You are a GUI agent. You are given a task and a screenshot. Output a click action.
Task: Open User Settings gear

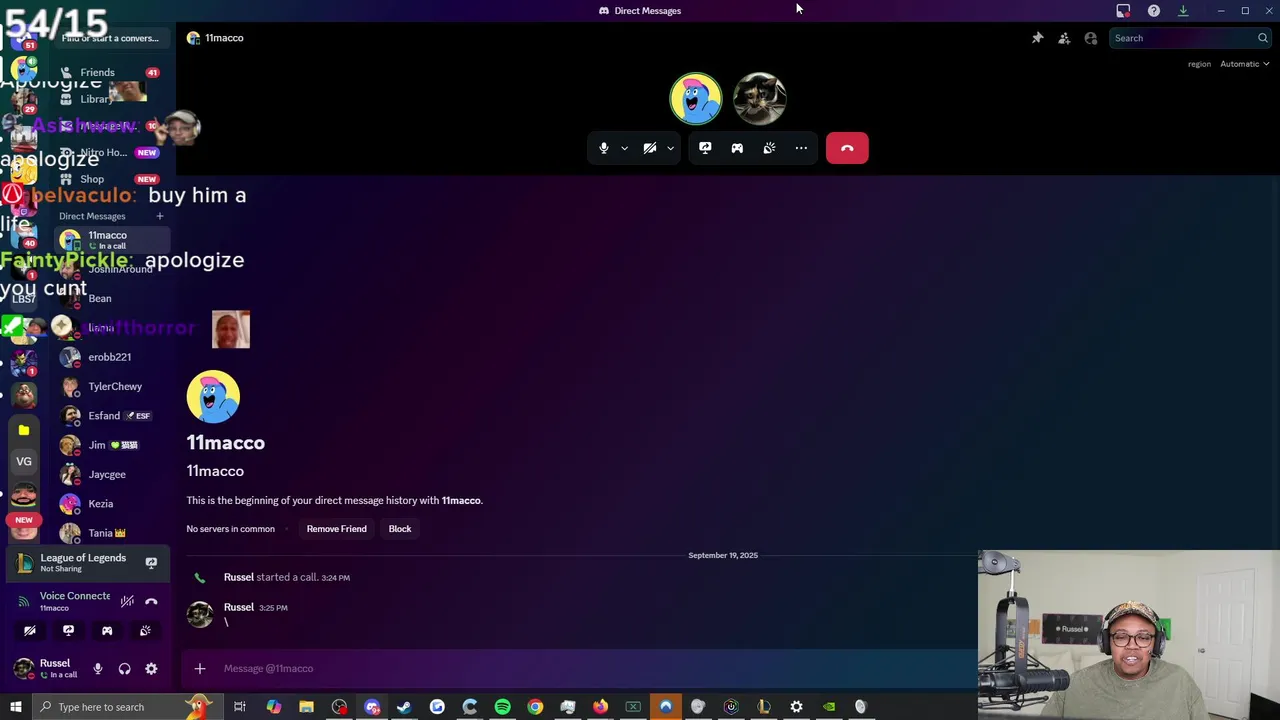tap(151, 669)
